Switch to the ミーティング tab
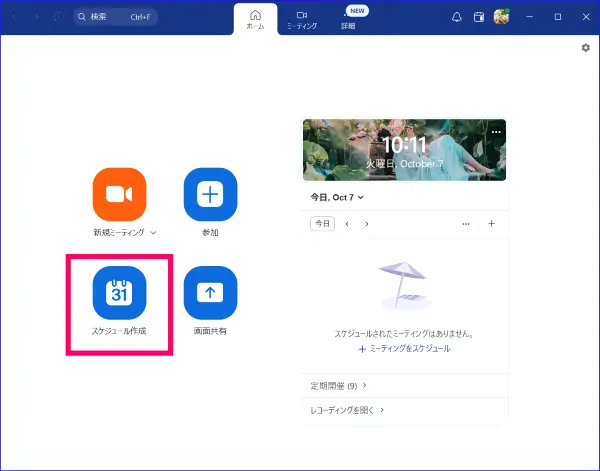 click(301, 20)
